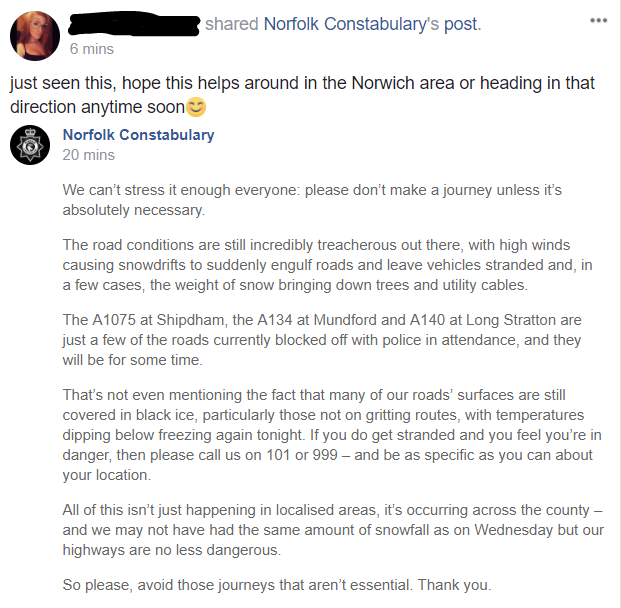Click the "6 mins" share timestamp
Screen dimensions: 621x608
pos(92,48)
